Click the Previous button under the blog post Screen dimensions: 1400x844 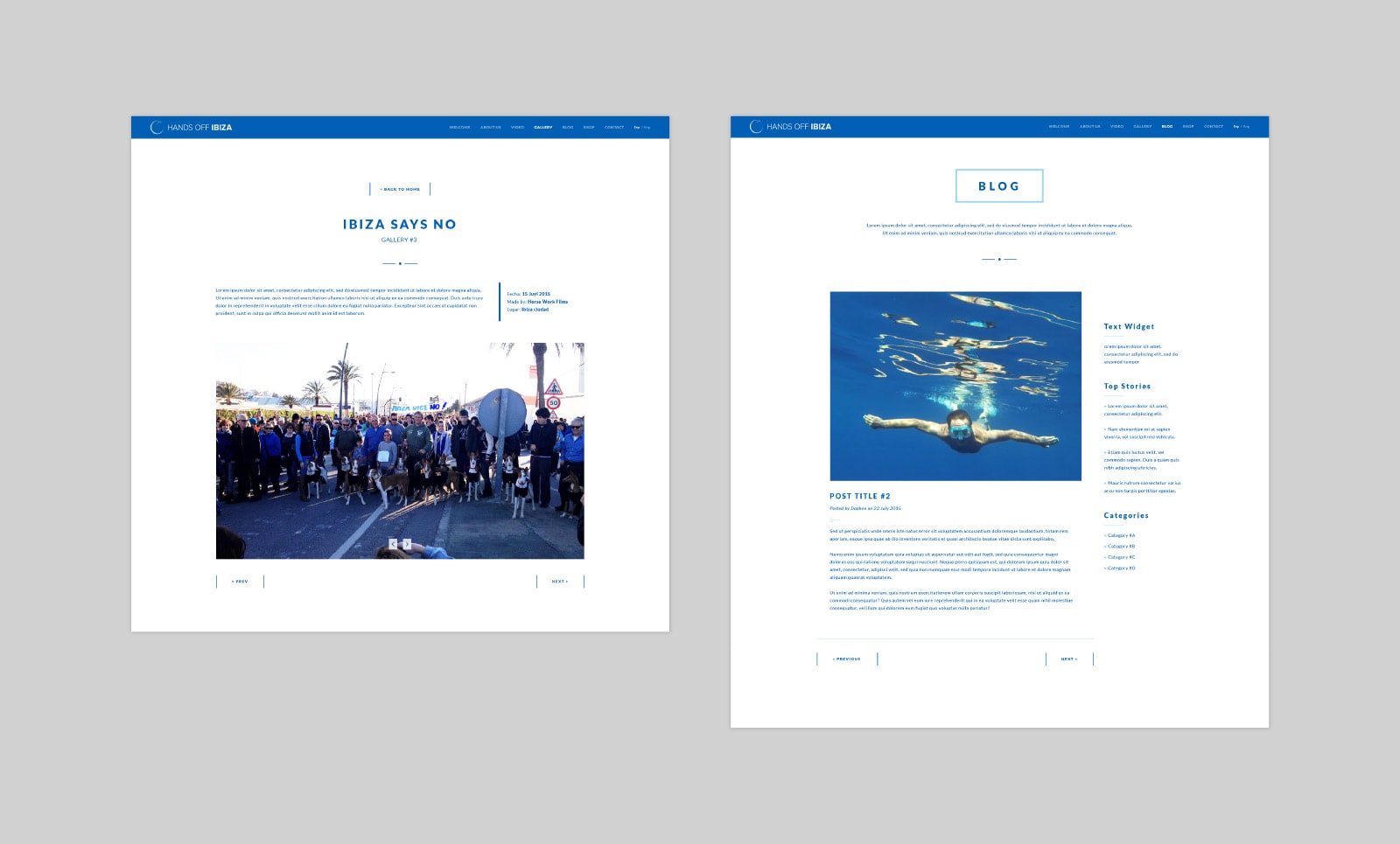[846, 659]
